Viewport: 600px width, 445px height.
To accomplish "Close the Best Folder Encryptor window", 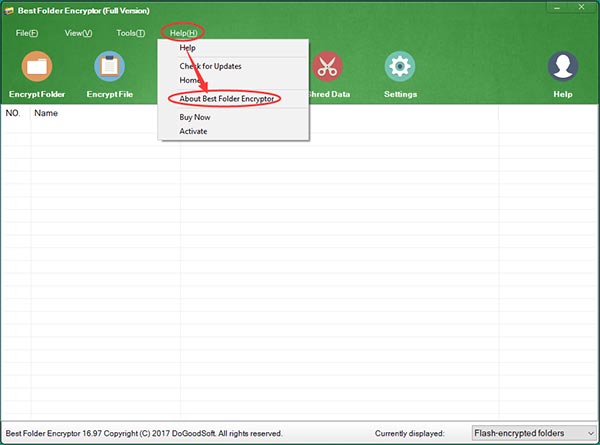I will [581, 7].
